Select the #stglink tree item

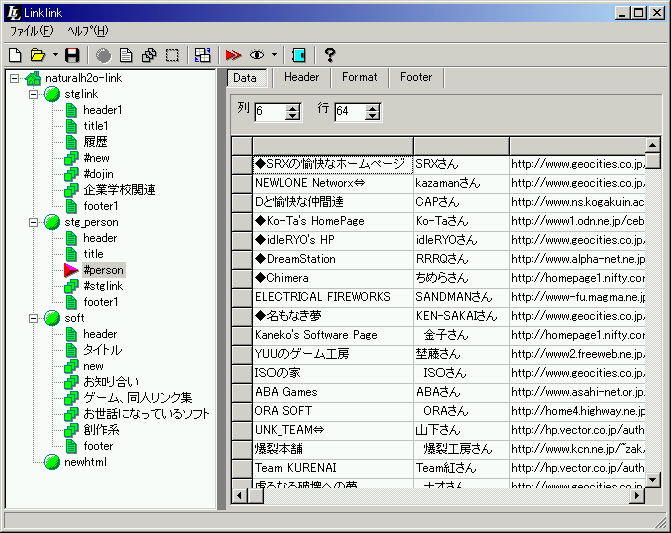[103, 286]
